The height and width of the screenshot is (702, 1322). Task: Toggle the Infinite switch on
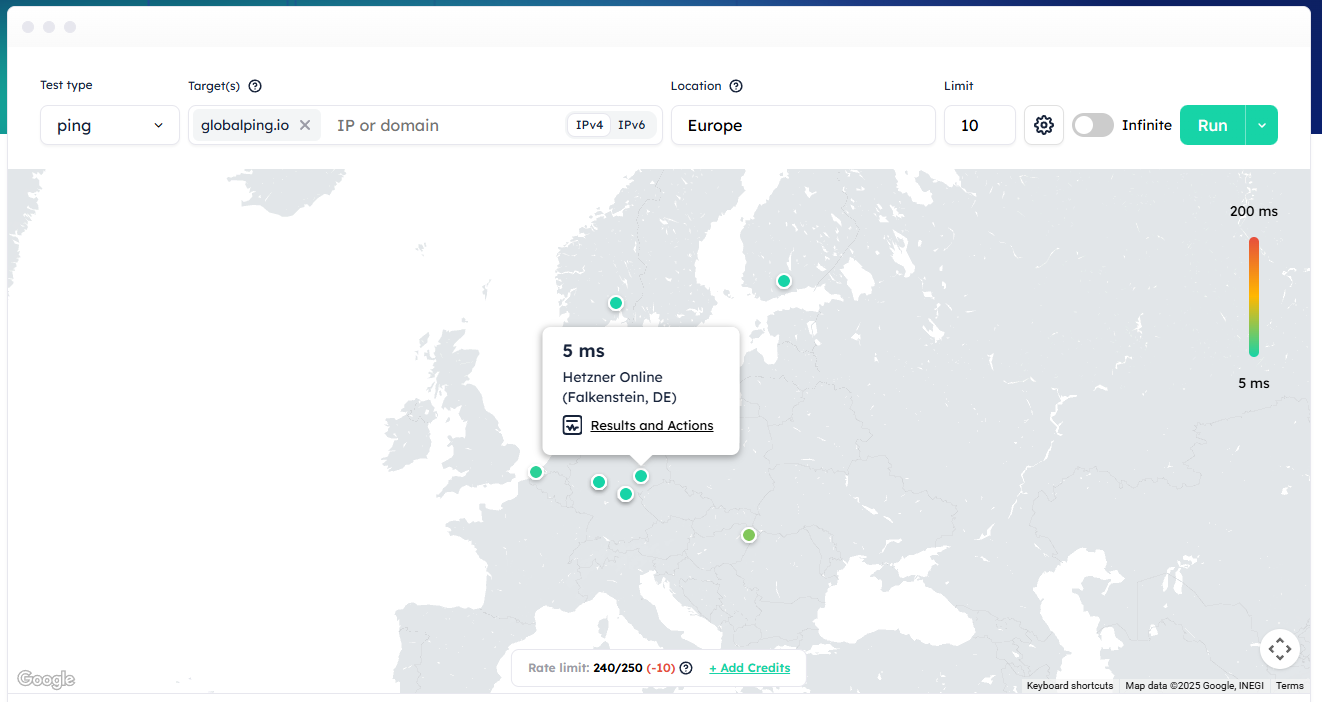1092,125
